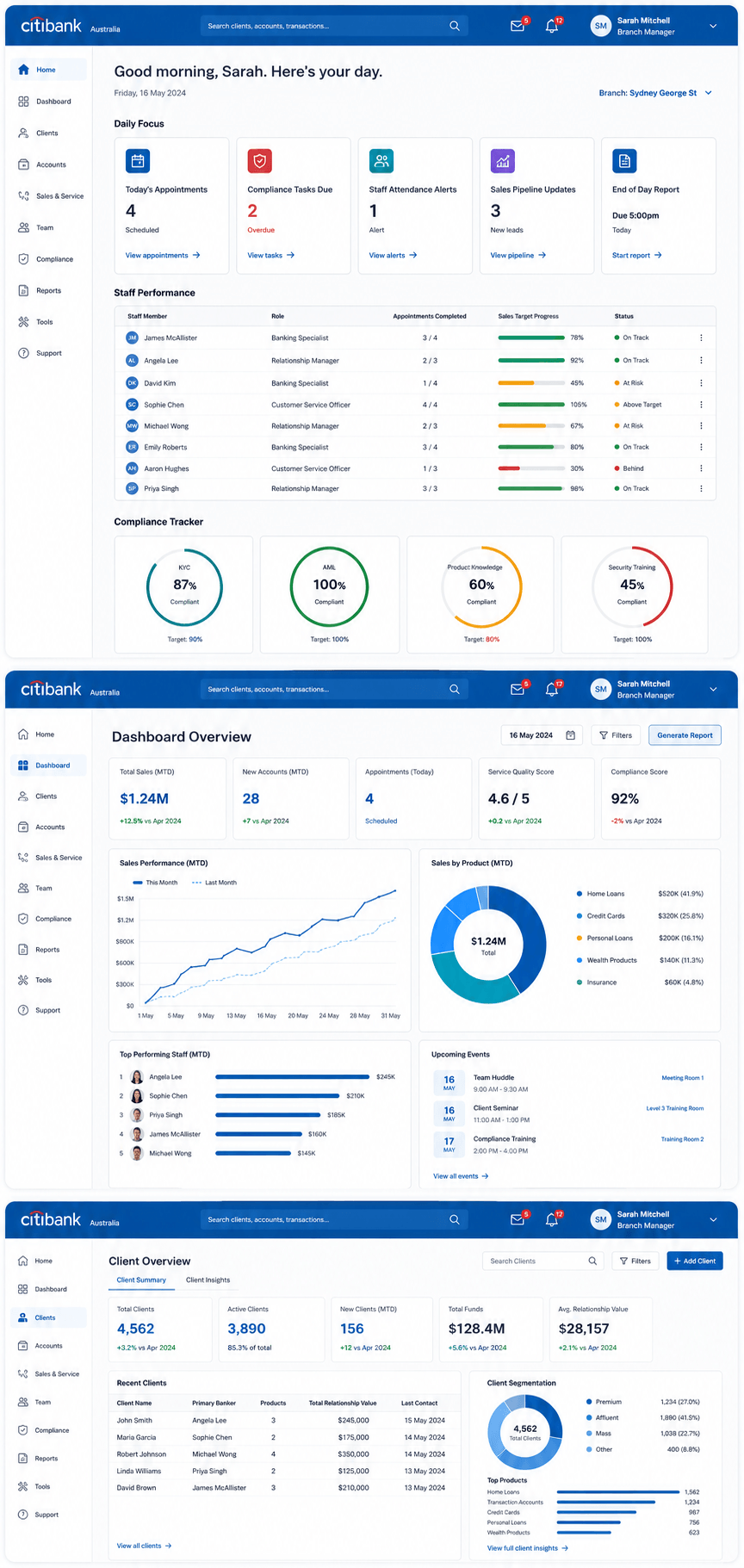
Task: Open the 16 May 2024 date picker
Action: pos(542,735)
